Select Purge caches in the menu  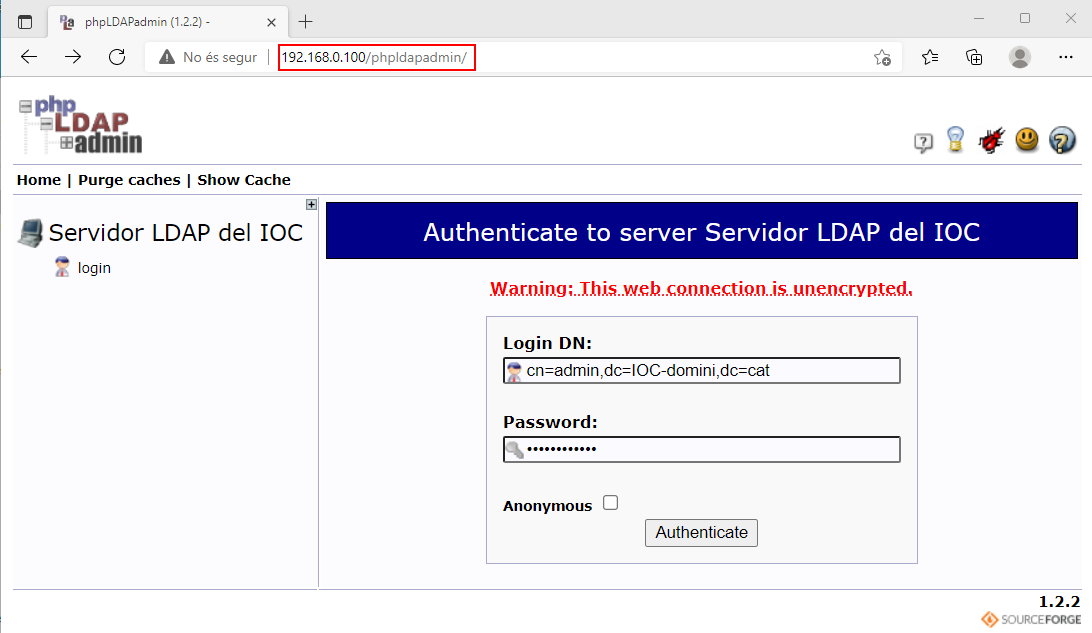pyautogui.click(x=129, y=180)
